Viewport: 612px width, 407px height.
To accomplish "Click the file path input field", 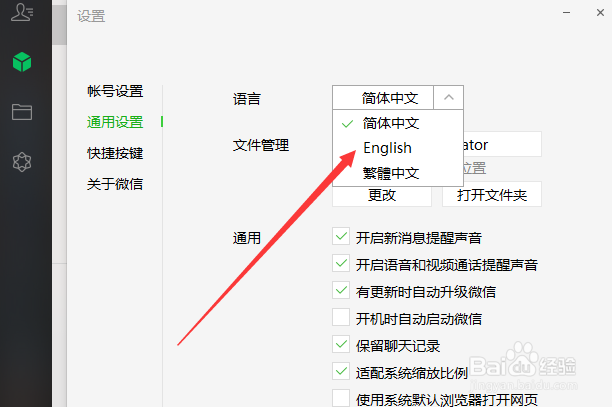I will [x=502, y=144].
